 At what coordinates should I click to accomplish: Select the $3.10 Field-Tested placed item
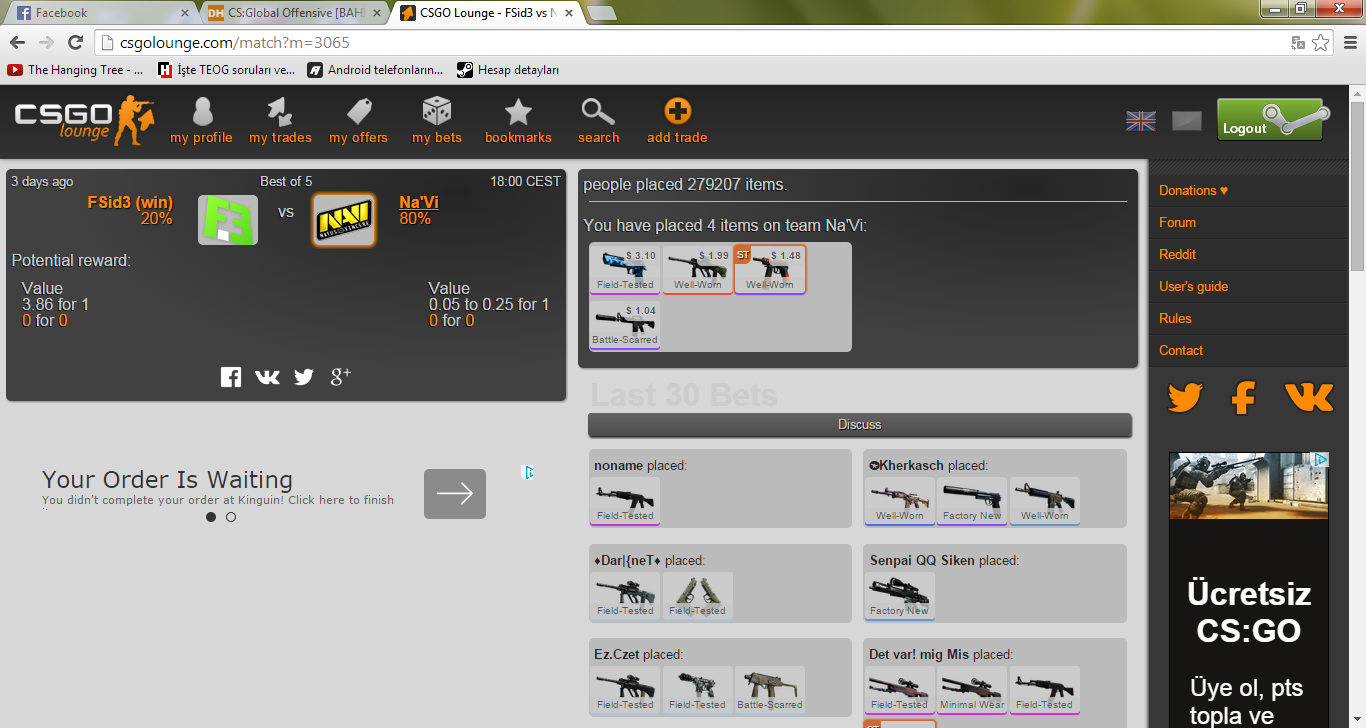[625, 269]
